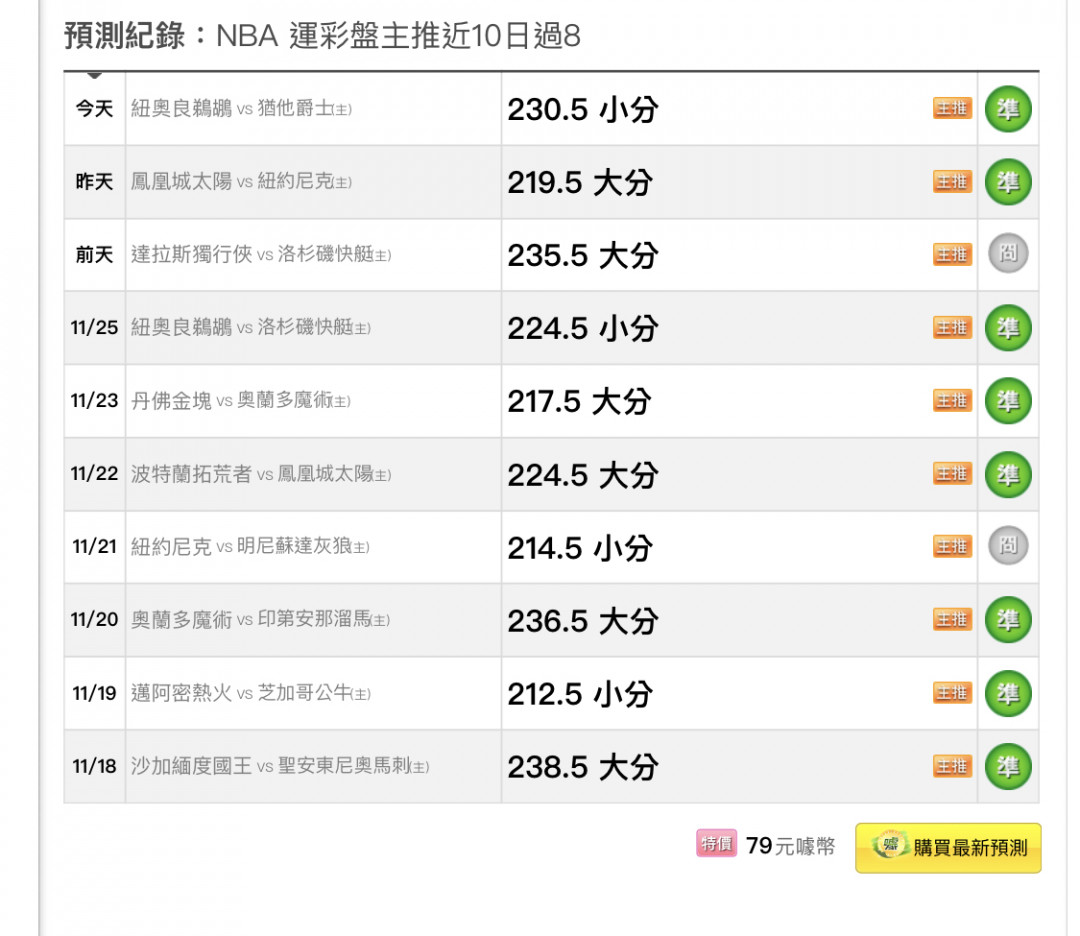Image resolution: width=1080 pixels, height=936 pixels.
Task: Click the 11/25 date cell
Action: pyautogui.click(x=94, y=327)
